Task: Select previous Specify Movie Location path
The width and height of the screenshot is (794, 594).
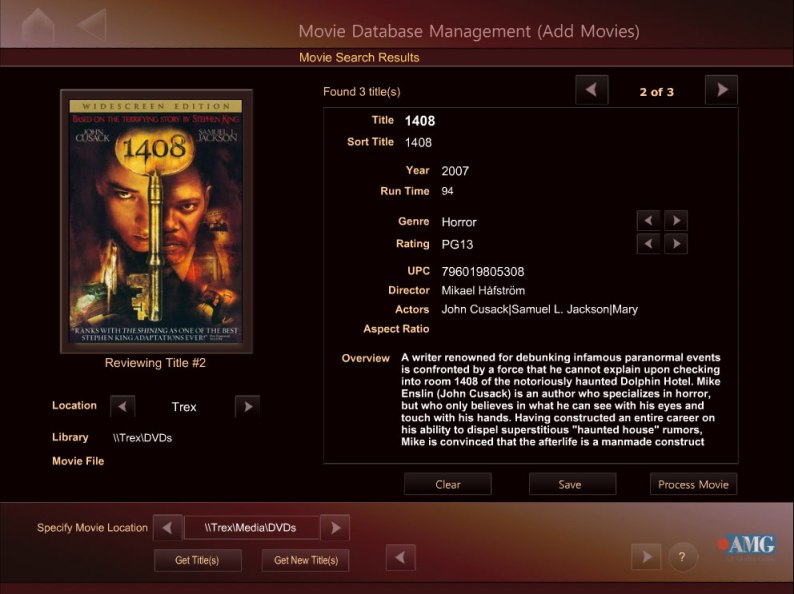Action: pyautogui.click(x=167, y=528)
